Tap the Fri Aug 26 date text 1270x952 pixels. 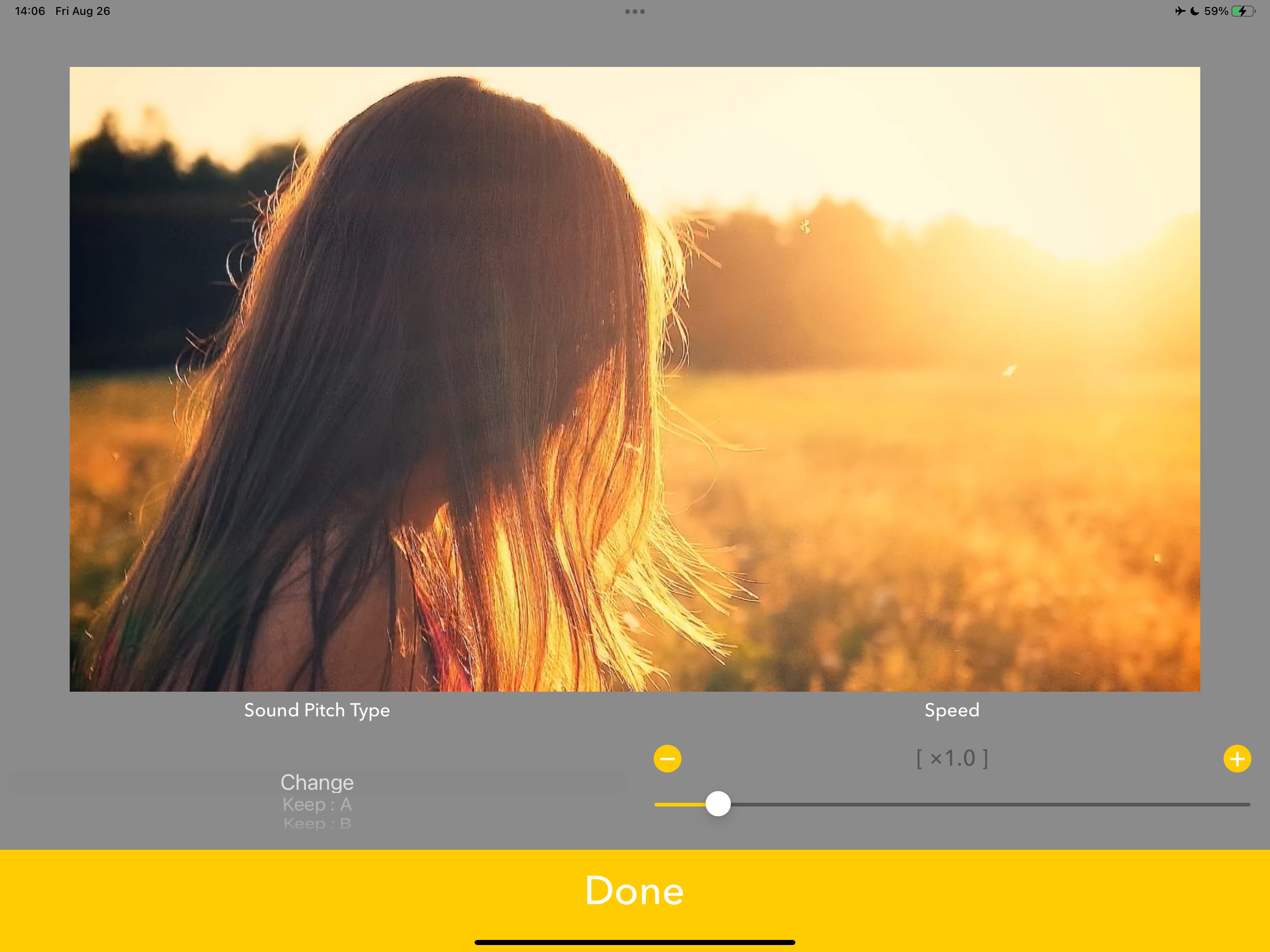(x=83, y=11)
